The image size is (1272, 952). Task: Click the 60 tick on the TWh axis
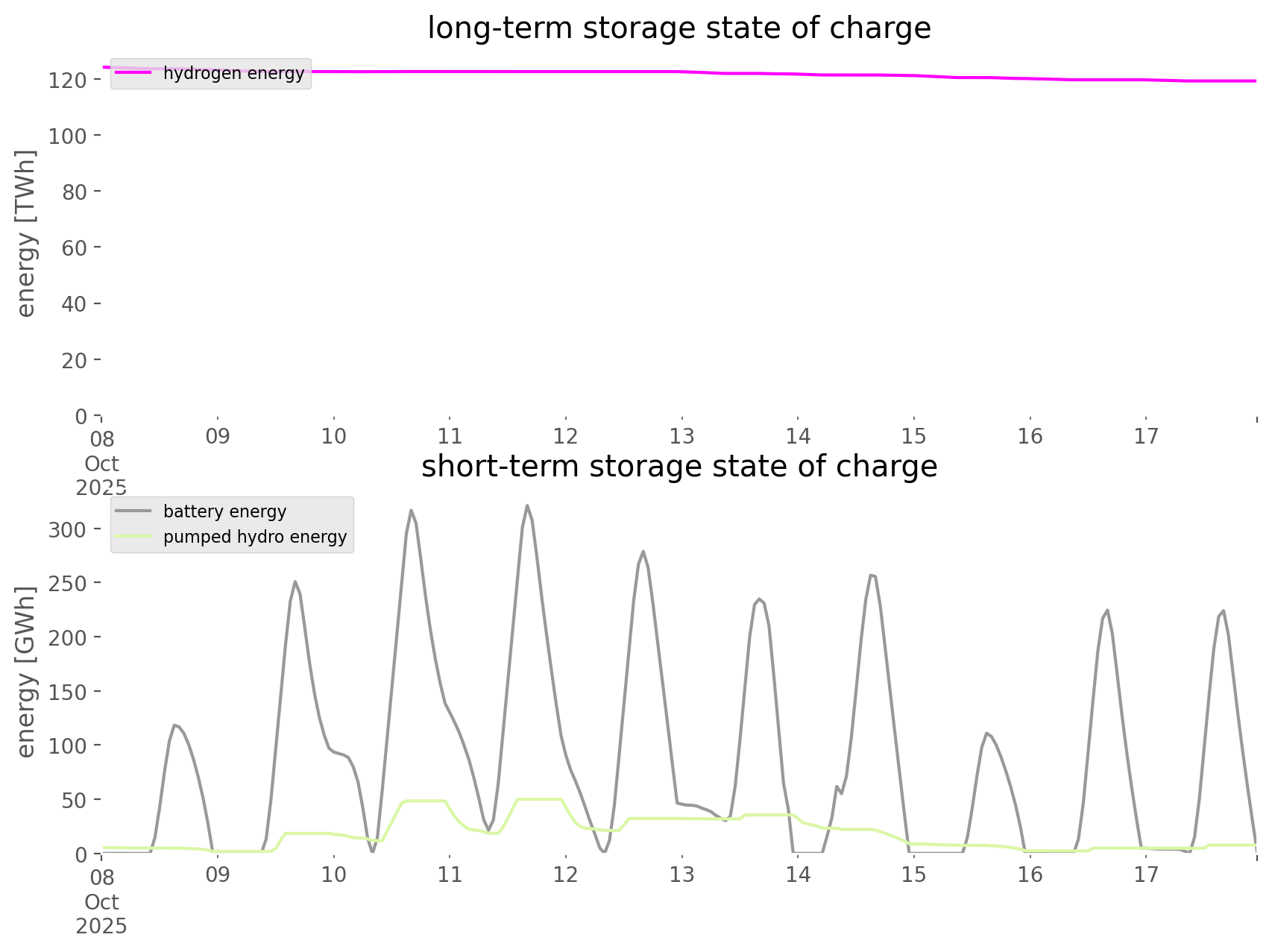[x=74, y=248]
